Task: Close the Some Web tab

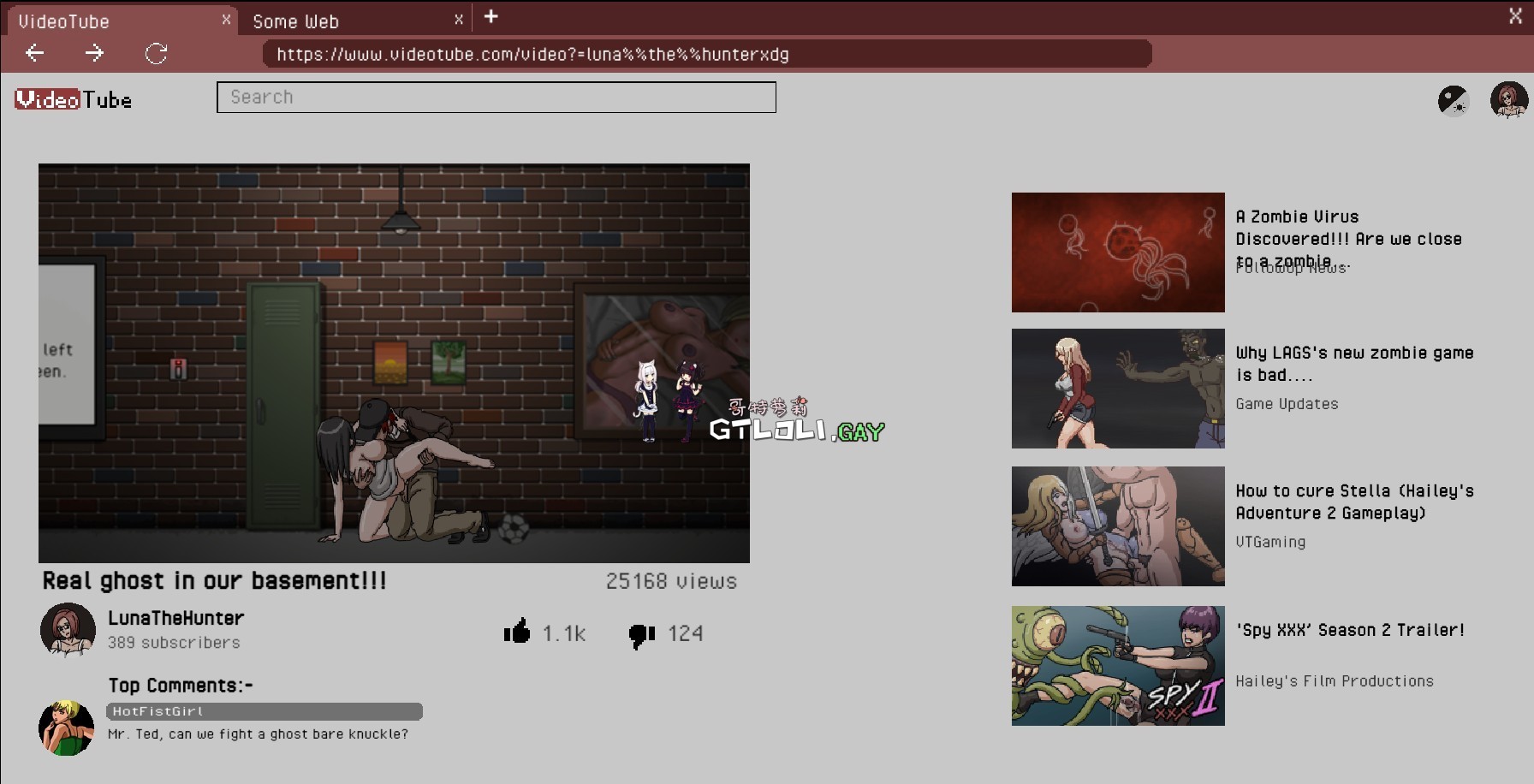Action: pos(459,19)
